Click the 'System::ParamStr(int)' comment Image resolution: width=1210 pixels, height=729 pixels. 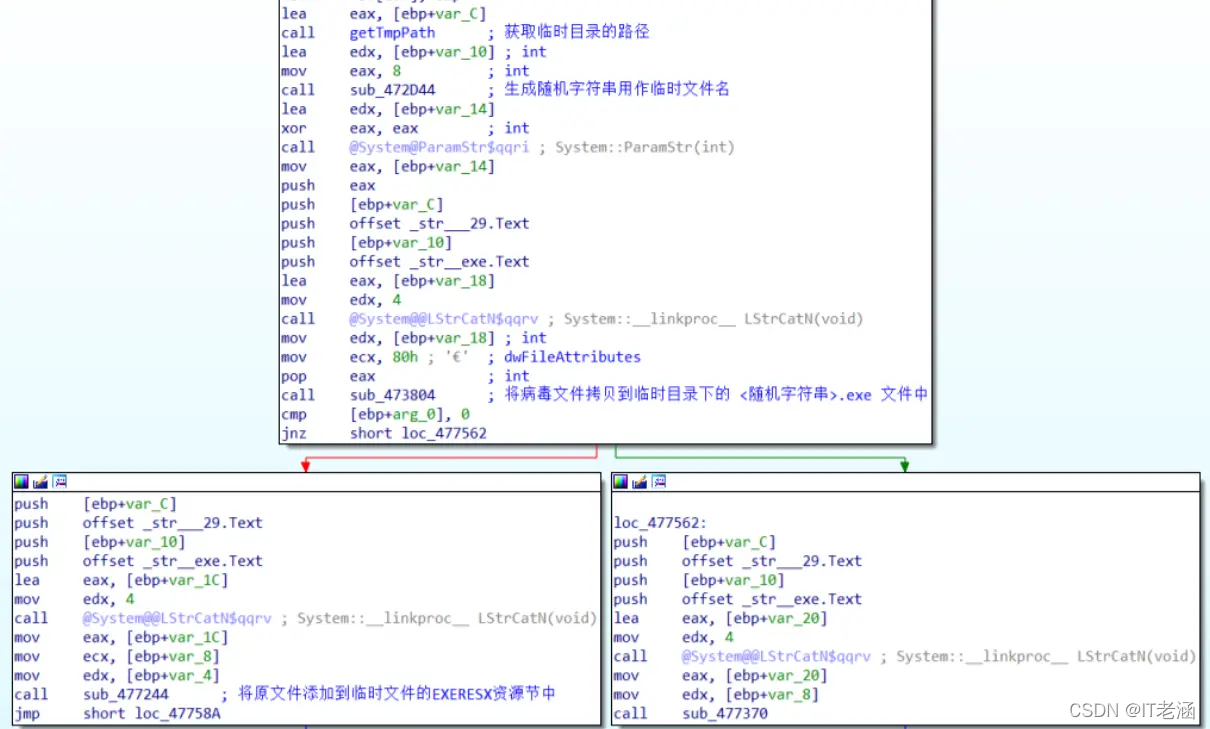[645, 147]
